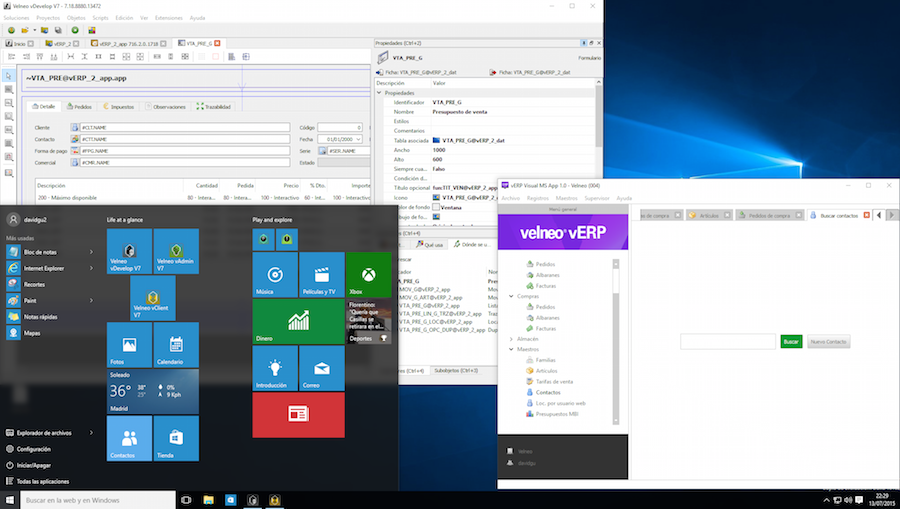Open the Calendario tile
Image resolution: width=900 pixels, height=509 pixels.
click(176, 344)
